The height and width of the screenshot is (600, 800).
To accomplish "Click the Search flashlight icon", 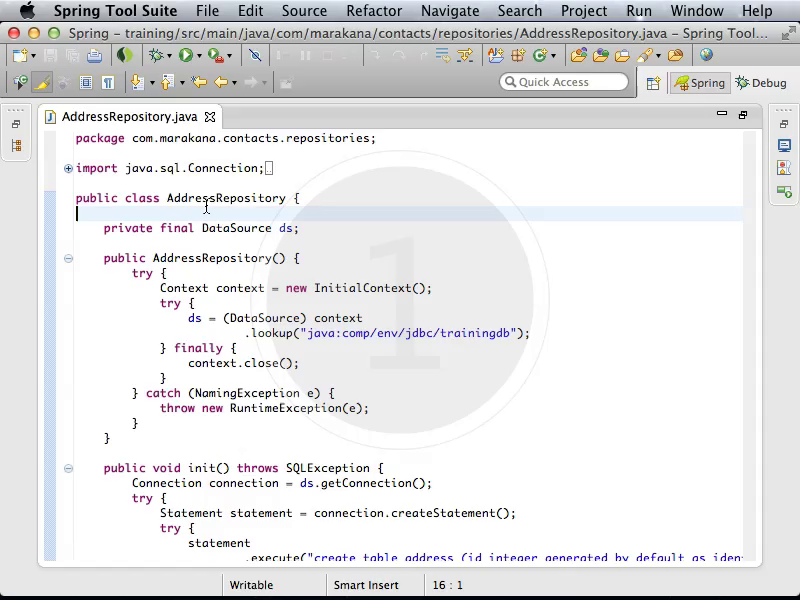I will tap(645, 55).
